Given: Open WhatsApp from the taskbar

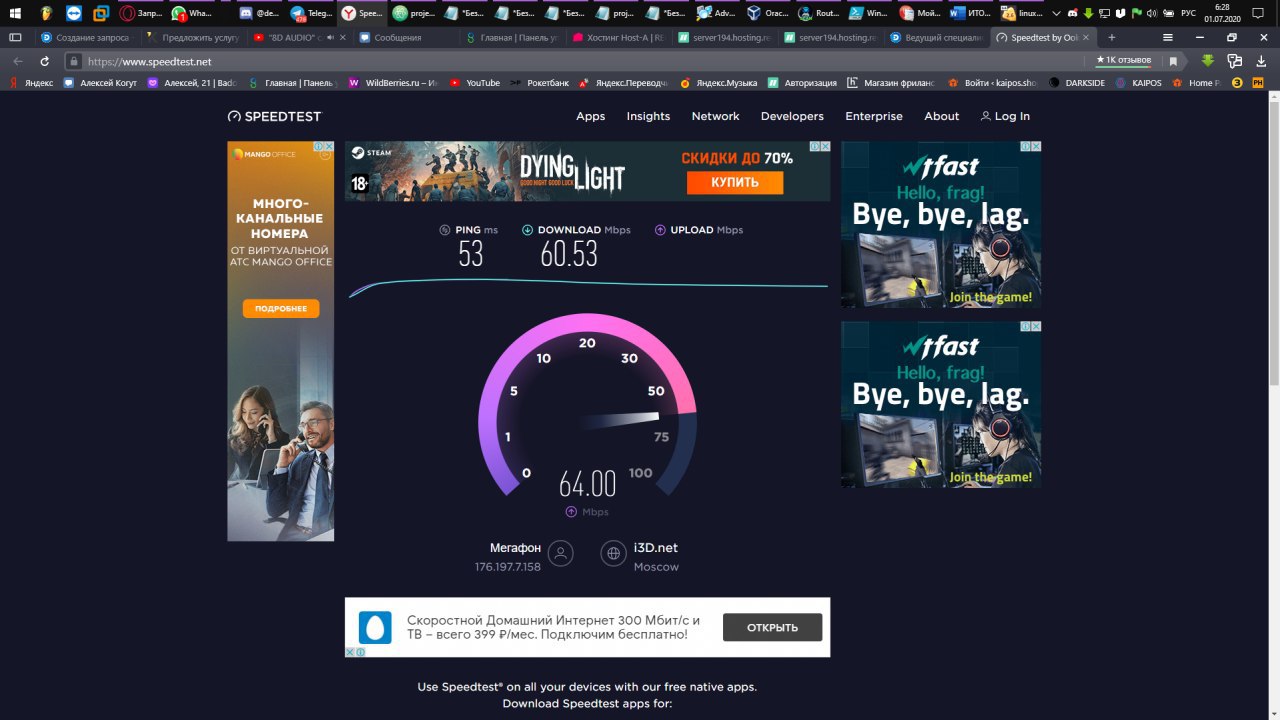Looking at the screenshot, I should 192,13.
